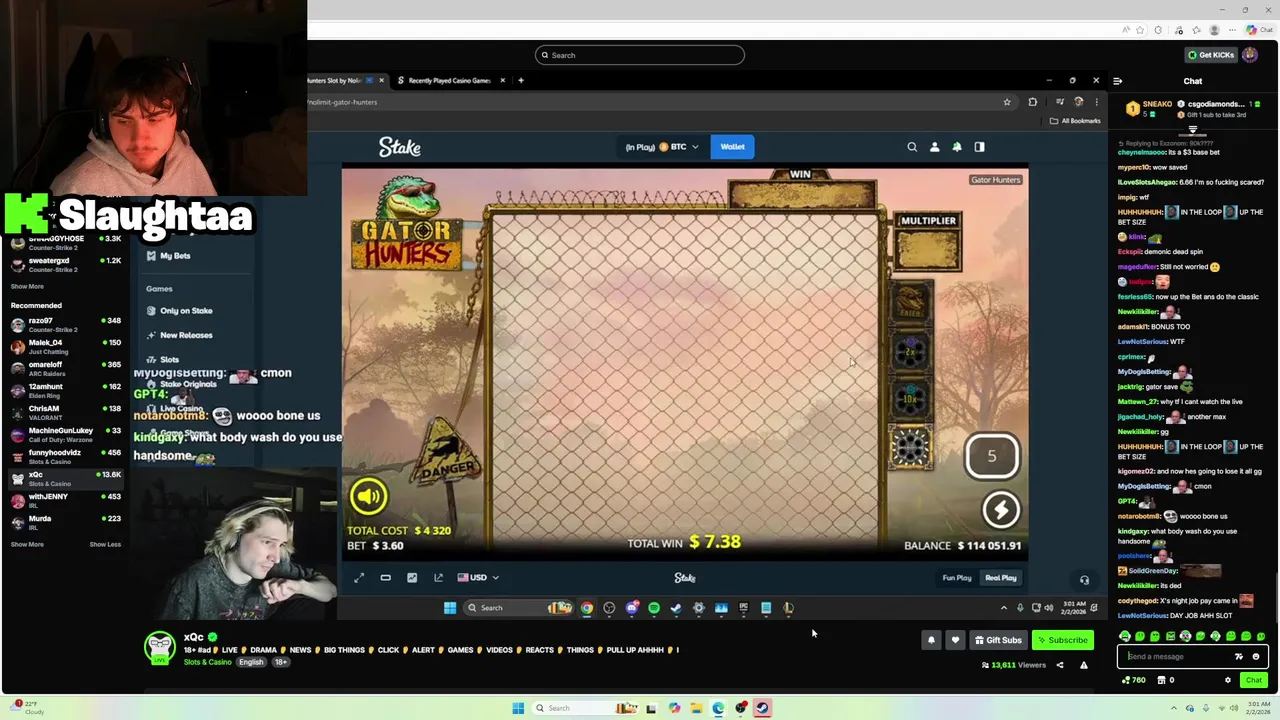Image resolution: width=1280 pixels, height=720 pixels.
Task: Open My Bets in Stake sidebar
Action: pyautogui.click(x=168, y=256)
